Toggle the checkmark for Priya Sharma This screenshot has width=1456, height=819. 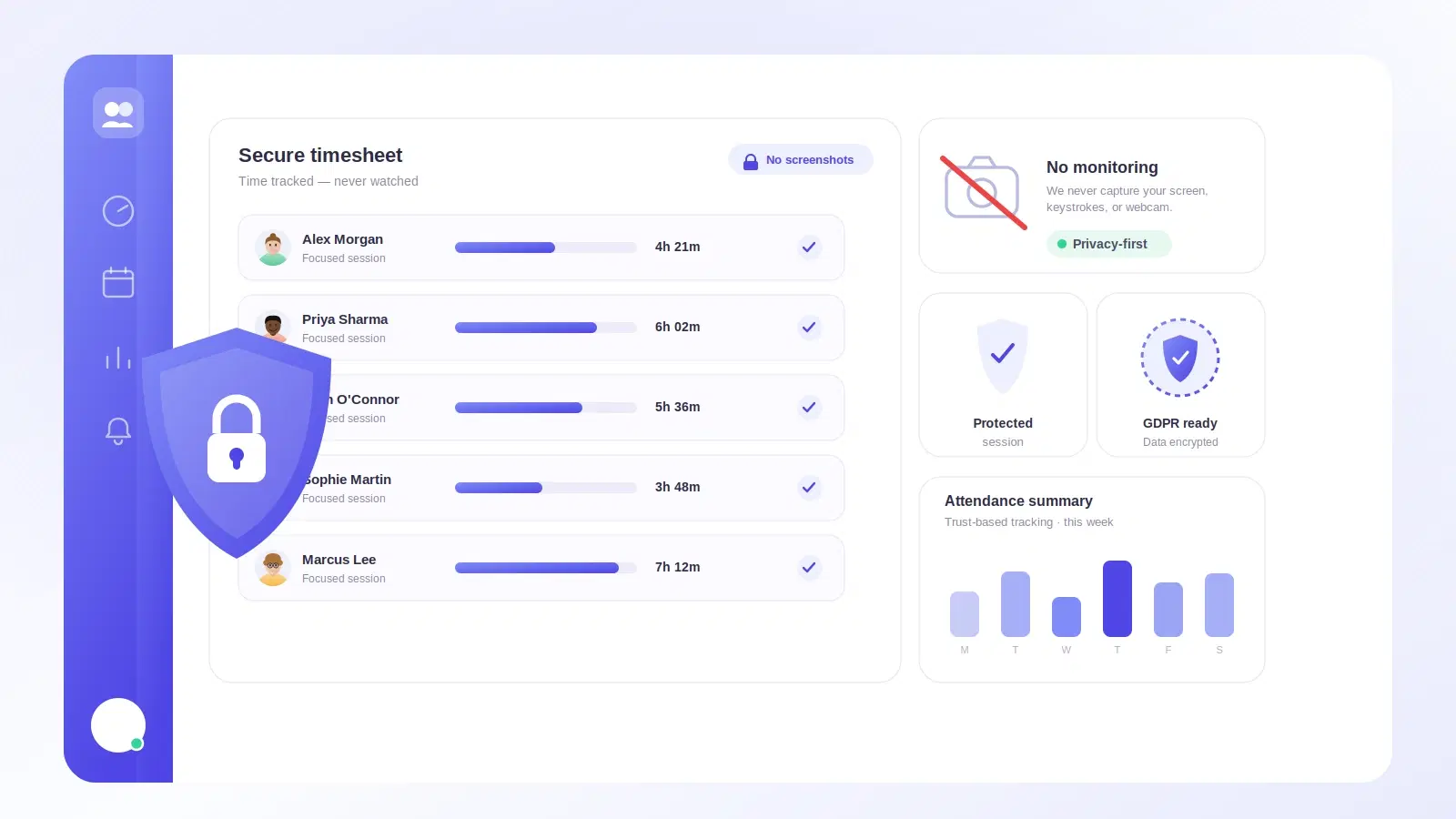(x=809, y=328)
